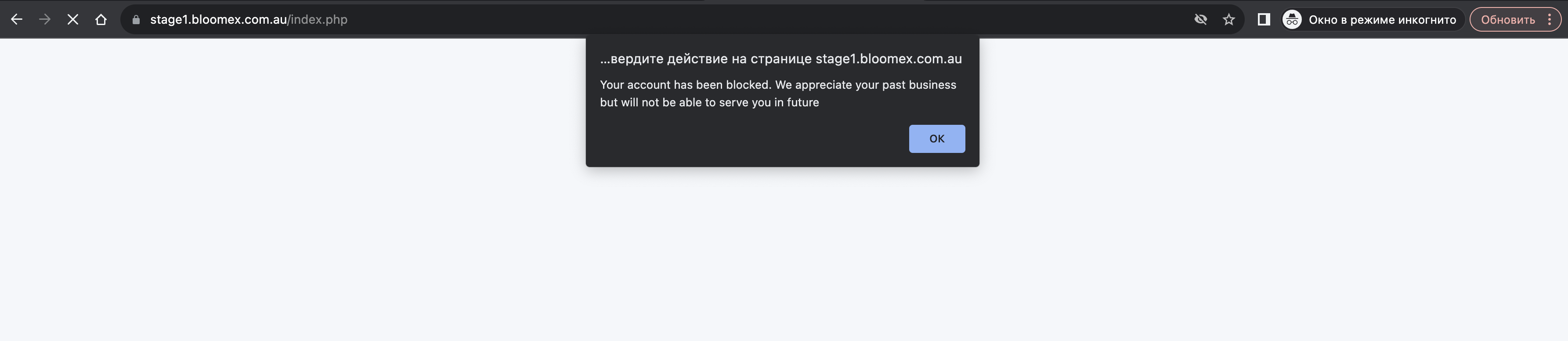Click the 'index.php' part of the URL
This screenshot has width=1568, height=341.
coord(319,19)
